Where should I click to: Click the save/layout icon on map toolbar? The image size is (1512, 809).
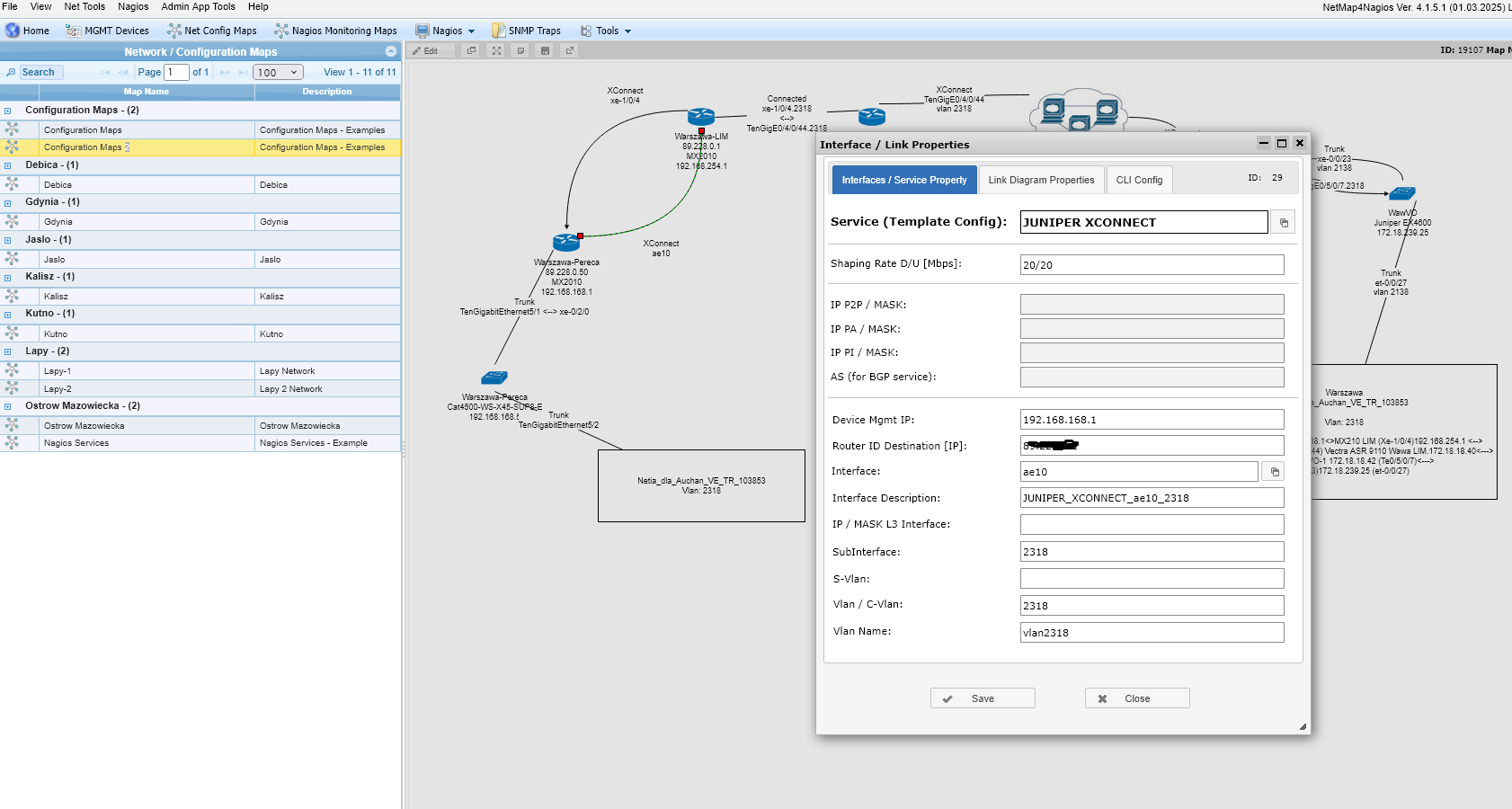[545, 51]
